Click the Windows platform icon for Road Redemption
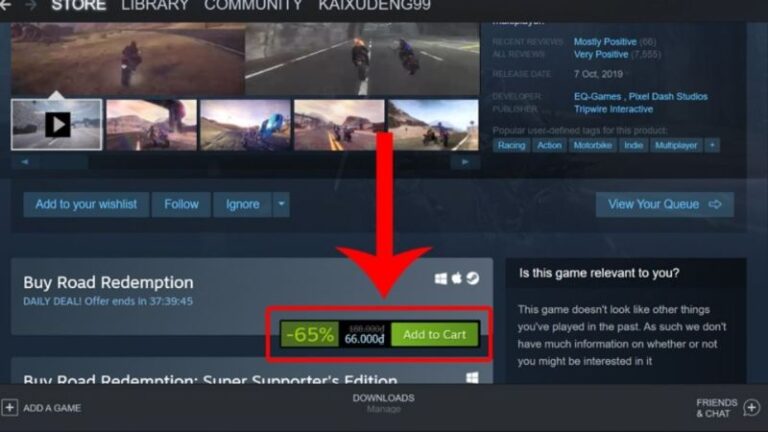 [x=440, y=279]
